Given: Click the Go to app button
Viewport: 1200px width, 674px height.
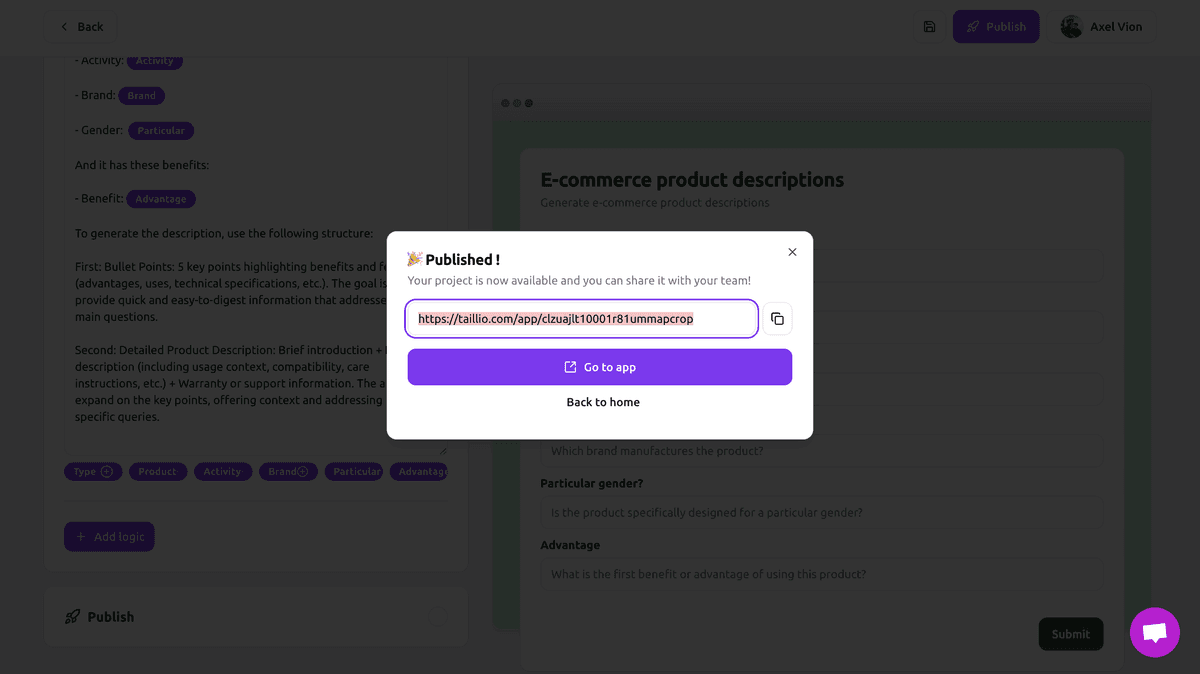Looking at the screenshot, I should click(599, 366).
